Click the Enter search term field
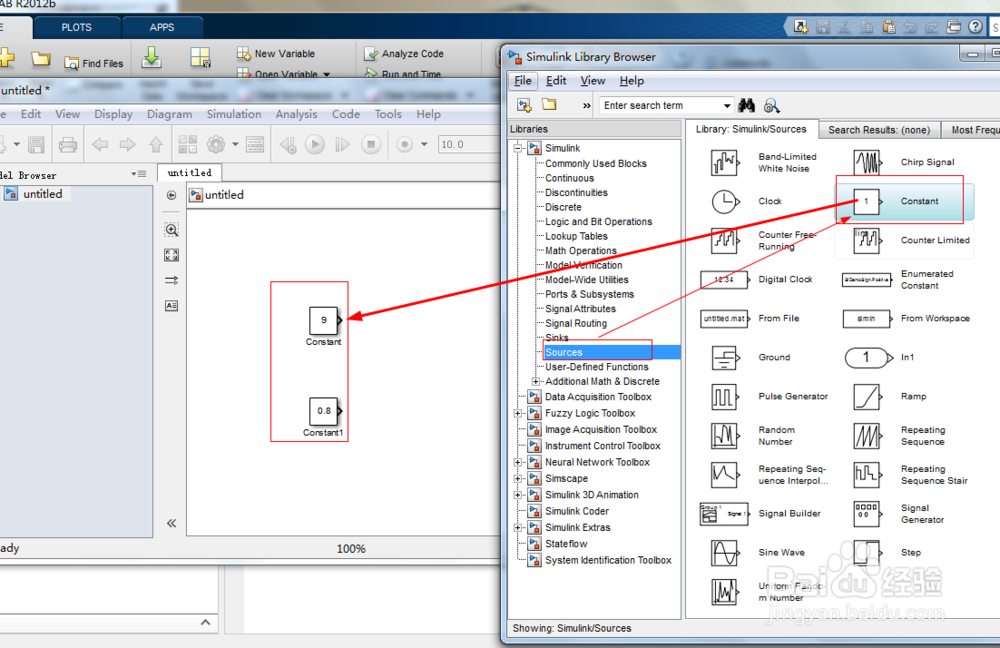Image resolution: width=1000 pixels, height=648 pixels. (x=660, y=106)
